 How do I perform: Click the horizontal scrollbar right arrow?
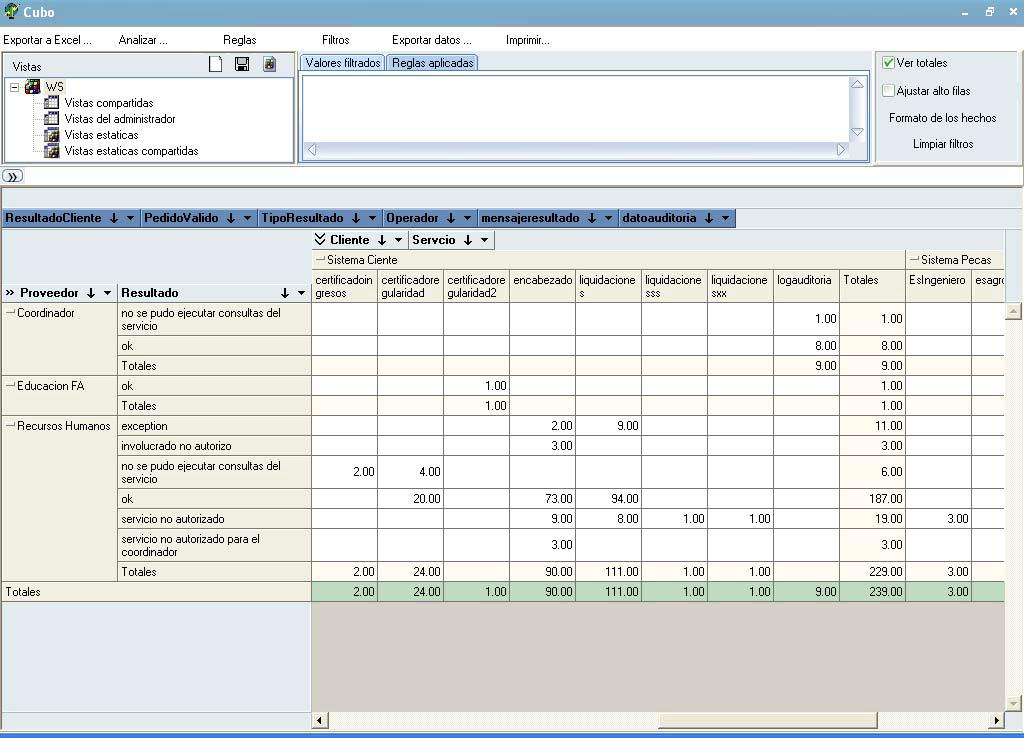997,720
